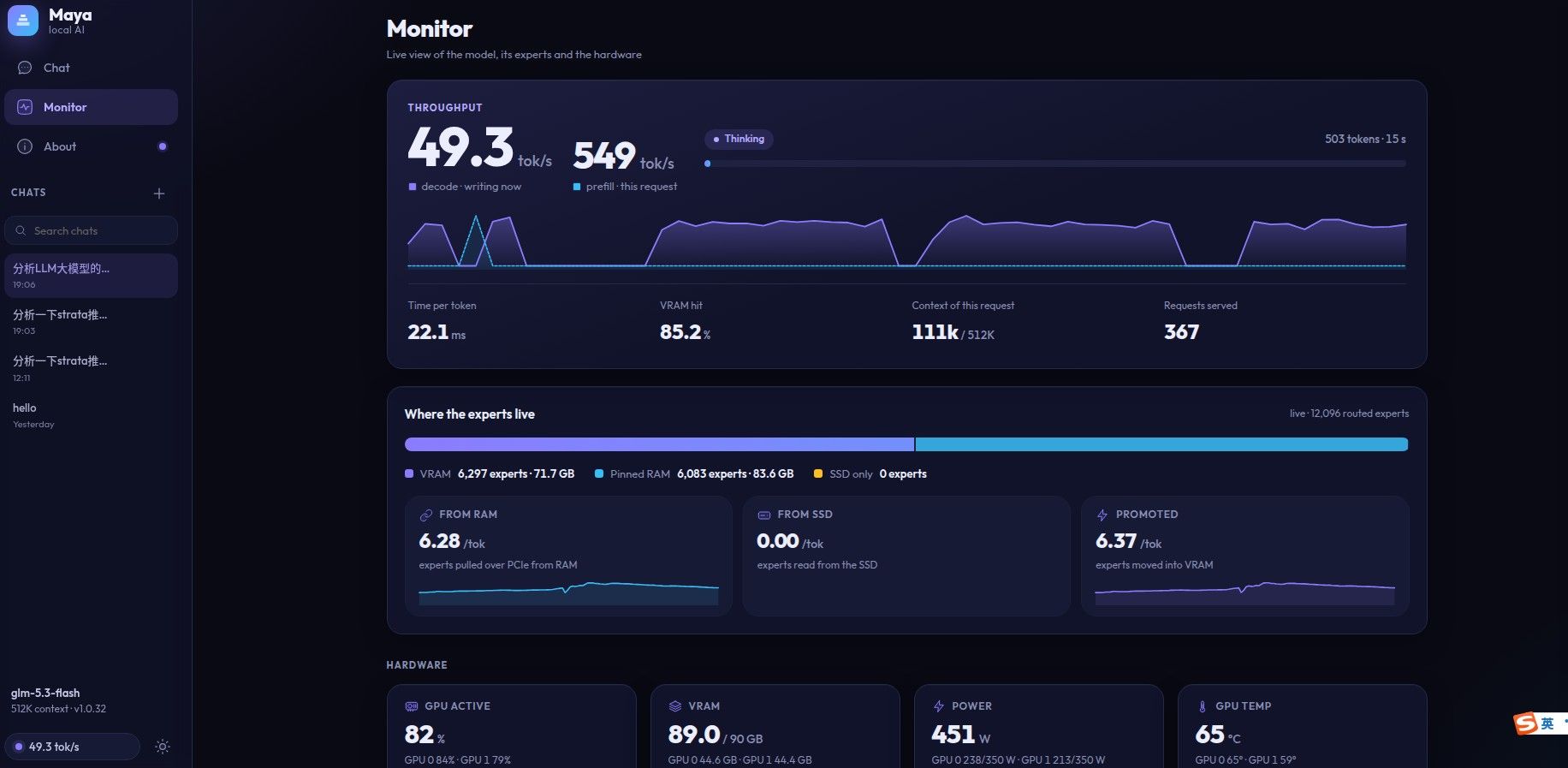Focus the Search chats field
The image size is (1568, 768).
tap(91, 230)
